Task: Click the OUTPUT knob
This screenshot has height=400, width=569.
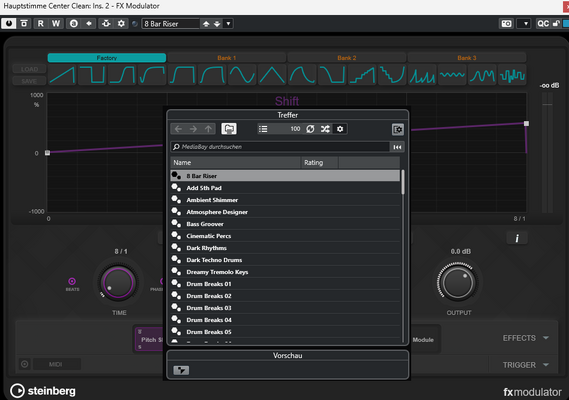Action: [x=458, y=283]
